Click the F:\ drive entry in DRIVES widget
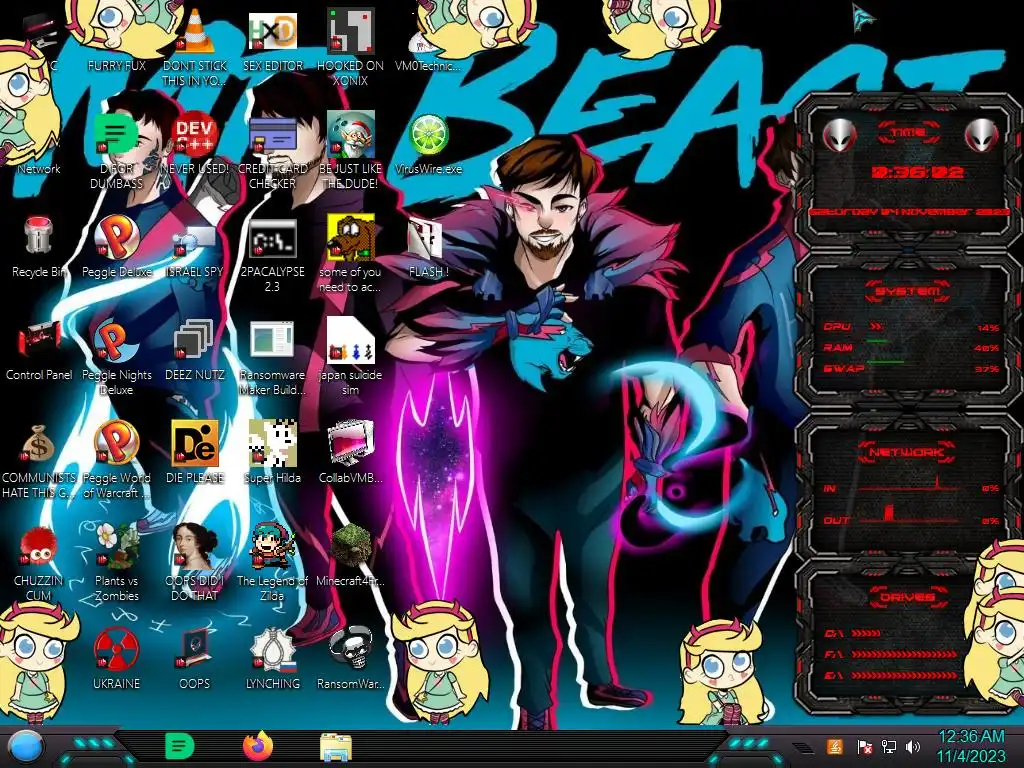 coord(891,654)
